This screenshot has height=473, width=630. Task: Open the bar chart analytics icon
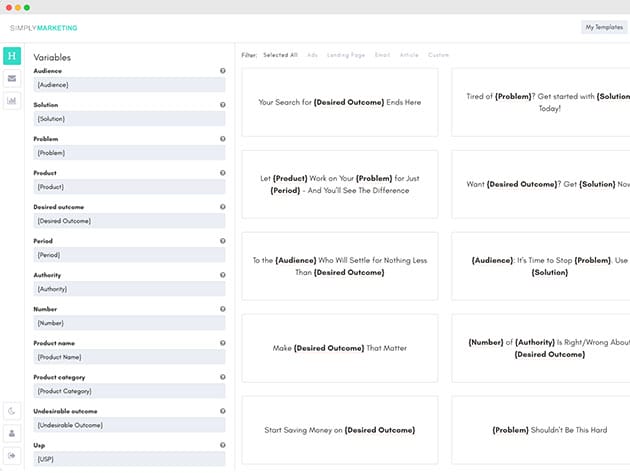coord(12,100)
